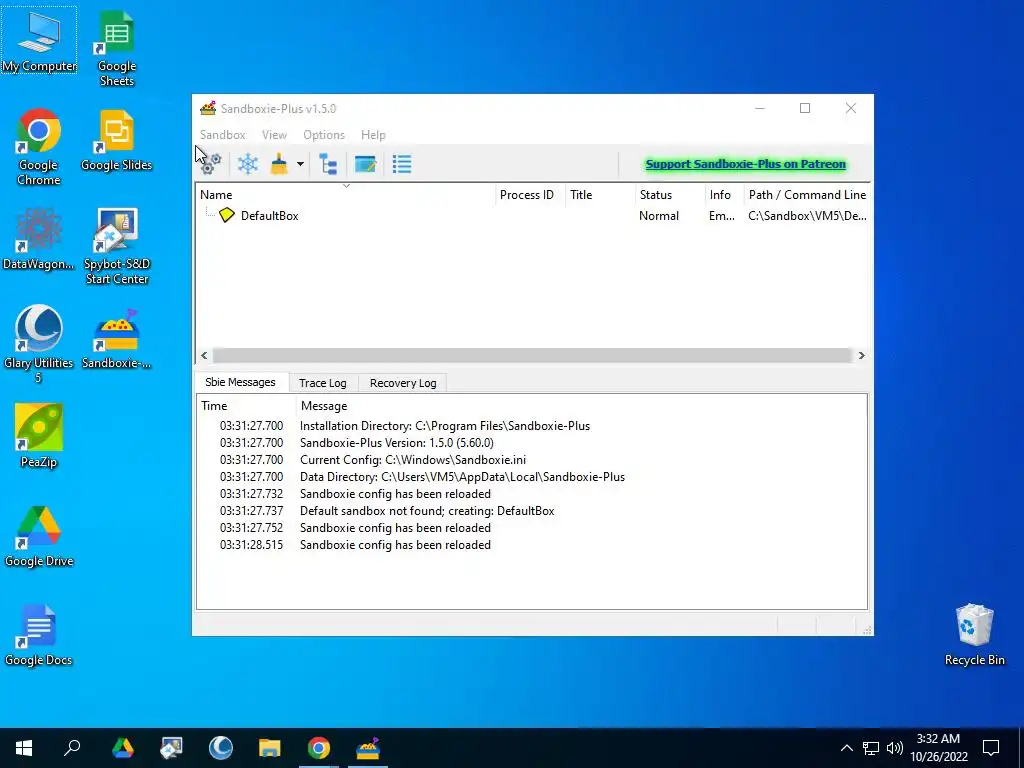Sort by Path / Command Line column header
The height and width of the screenshot is (768, 1024).
coord(807,195)
